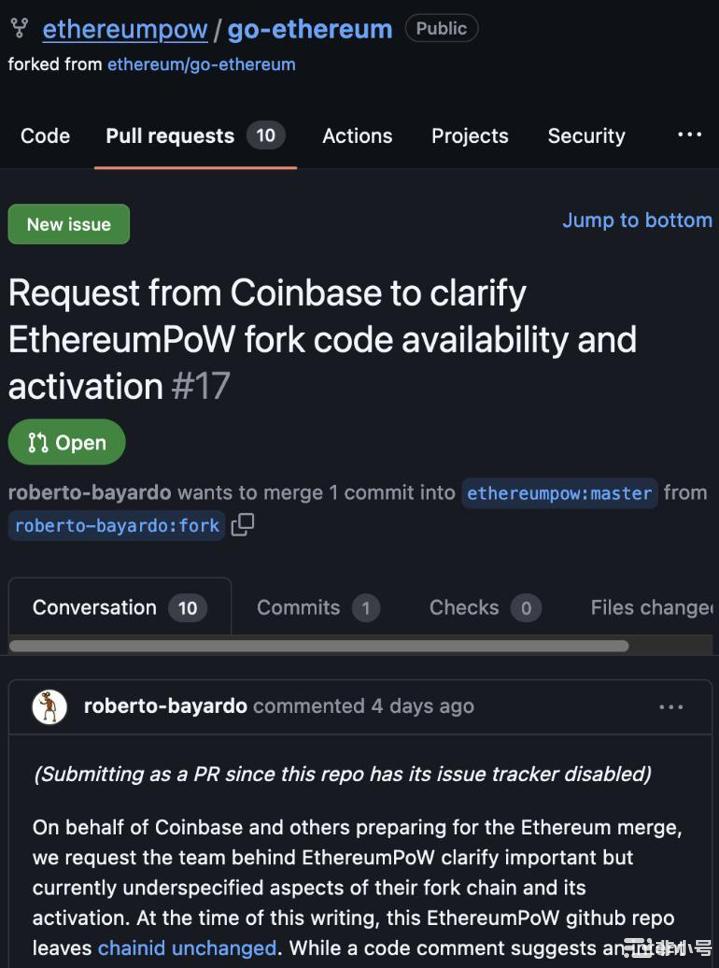719x968 pixels.
Task: Go to the Projects tab
Action: pos(469,136)
